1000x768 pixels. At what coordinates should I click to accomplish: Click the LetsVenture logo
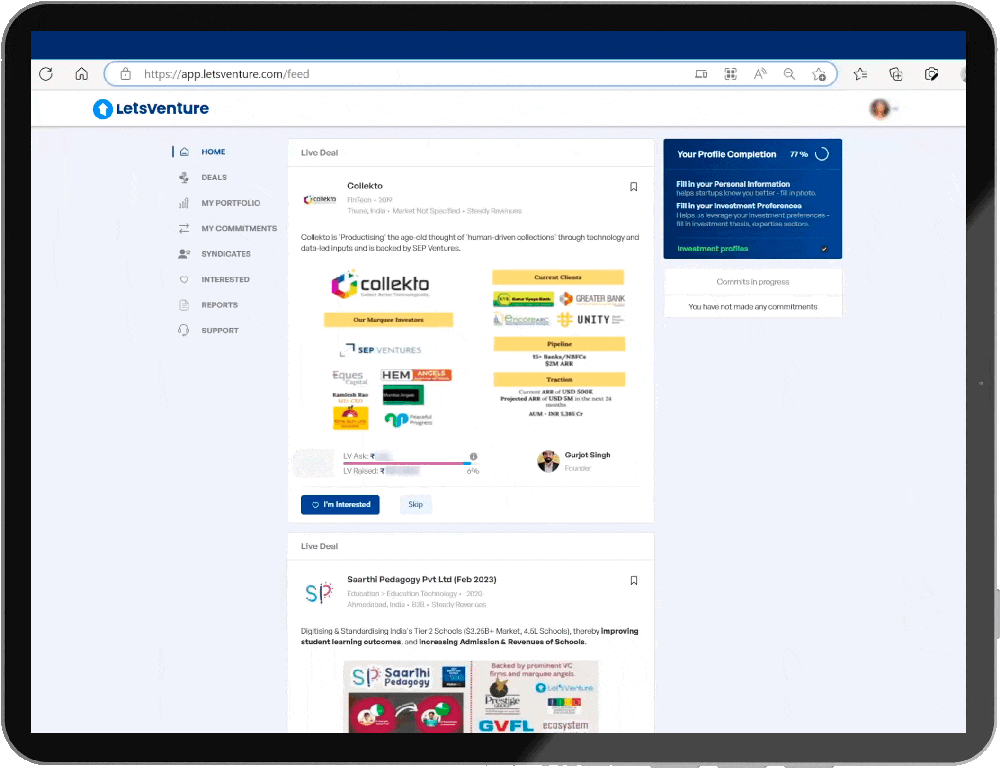click(151, 108)
